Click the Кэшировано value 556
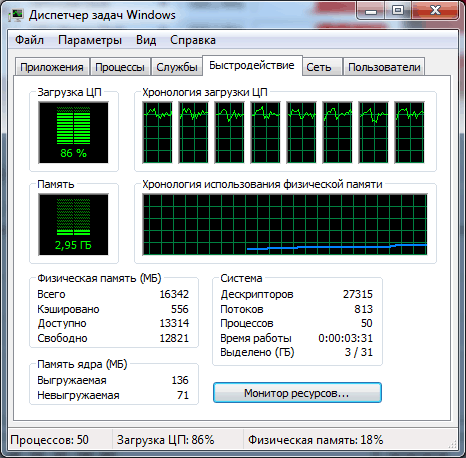 coord(180,309)
